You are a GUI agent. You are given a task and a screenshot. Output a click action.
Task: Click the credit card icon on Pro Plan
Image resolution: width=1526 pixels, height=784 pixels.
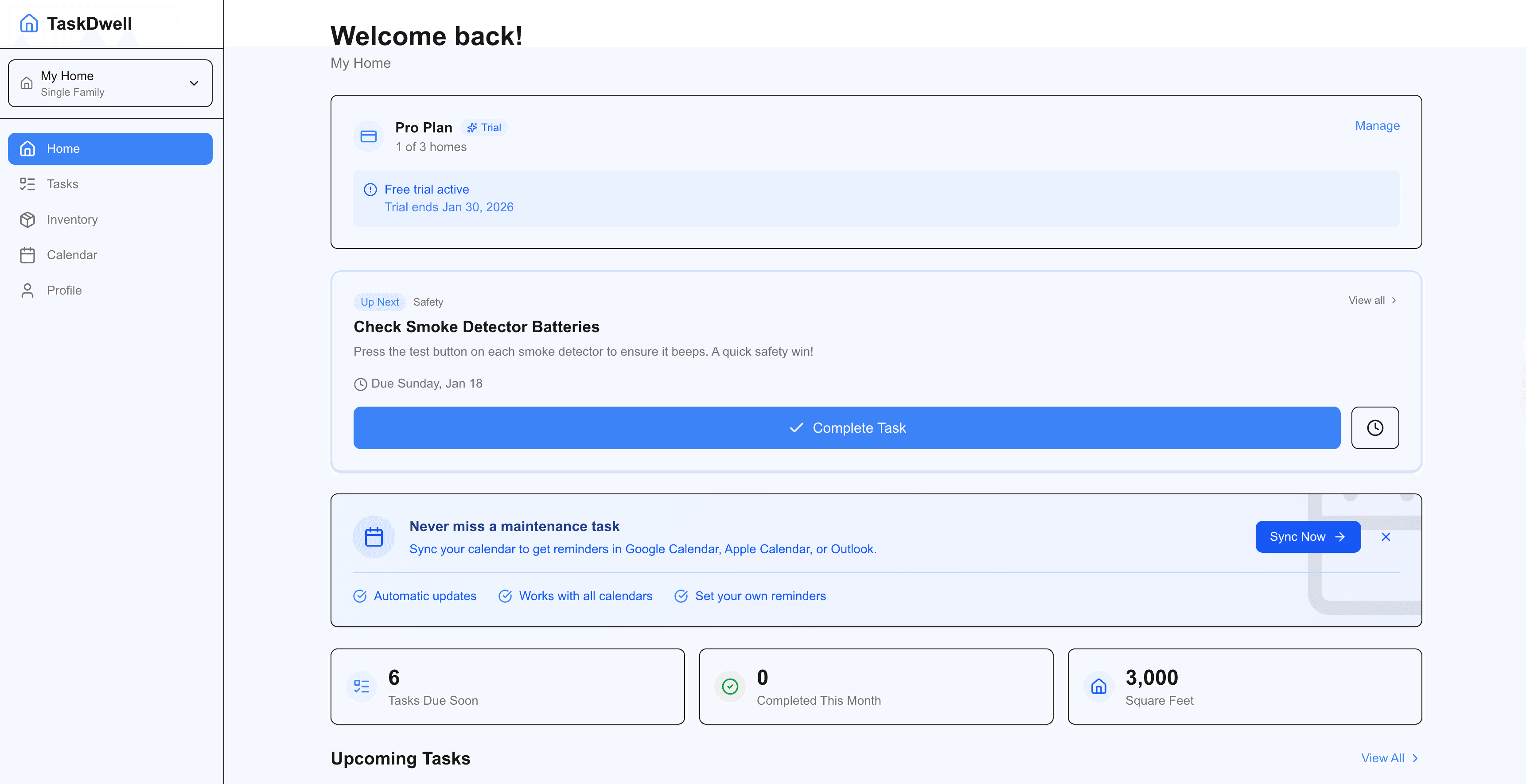coord(369,136)
